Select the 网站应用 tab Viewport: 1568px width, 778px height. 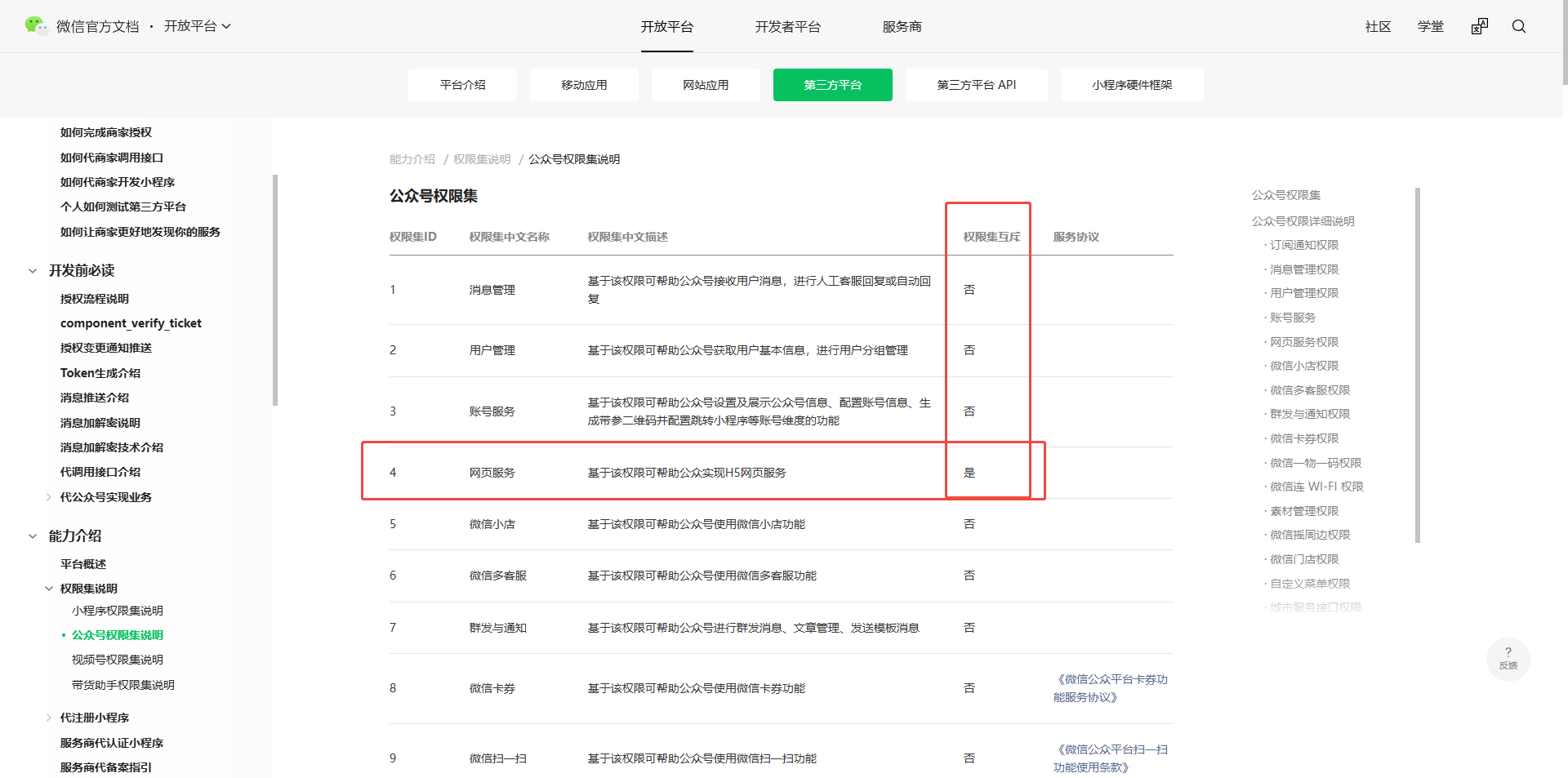[706, 85]
